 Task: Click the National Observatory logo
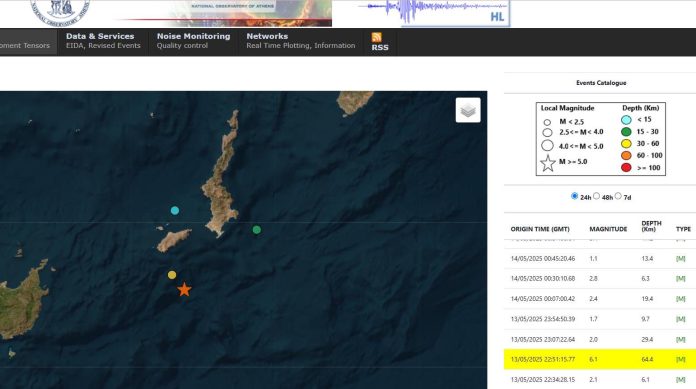(60, 11)
